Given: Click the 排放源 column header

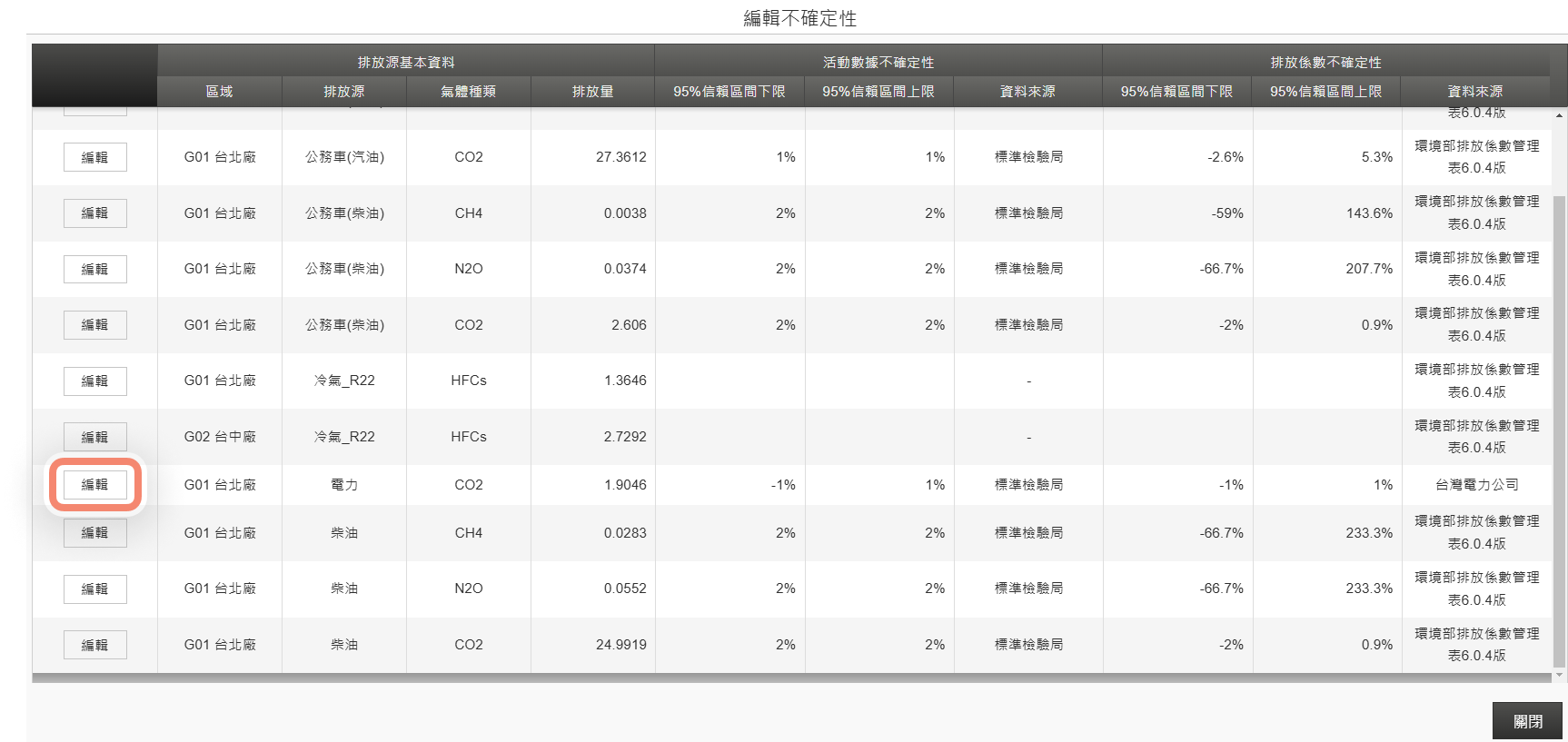Looking at the screenshot, I should tap(344, 92).
